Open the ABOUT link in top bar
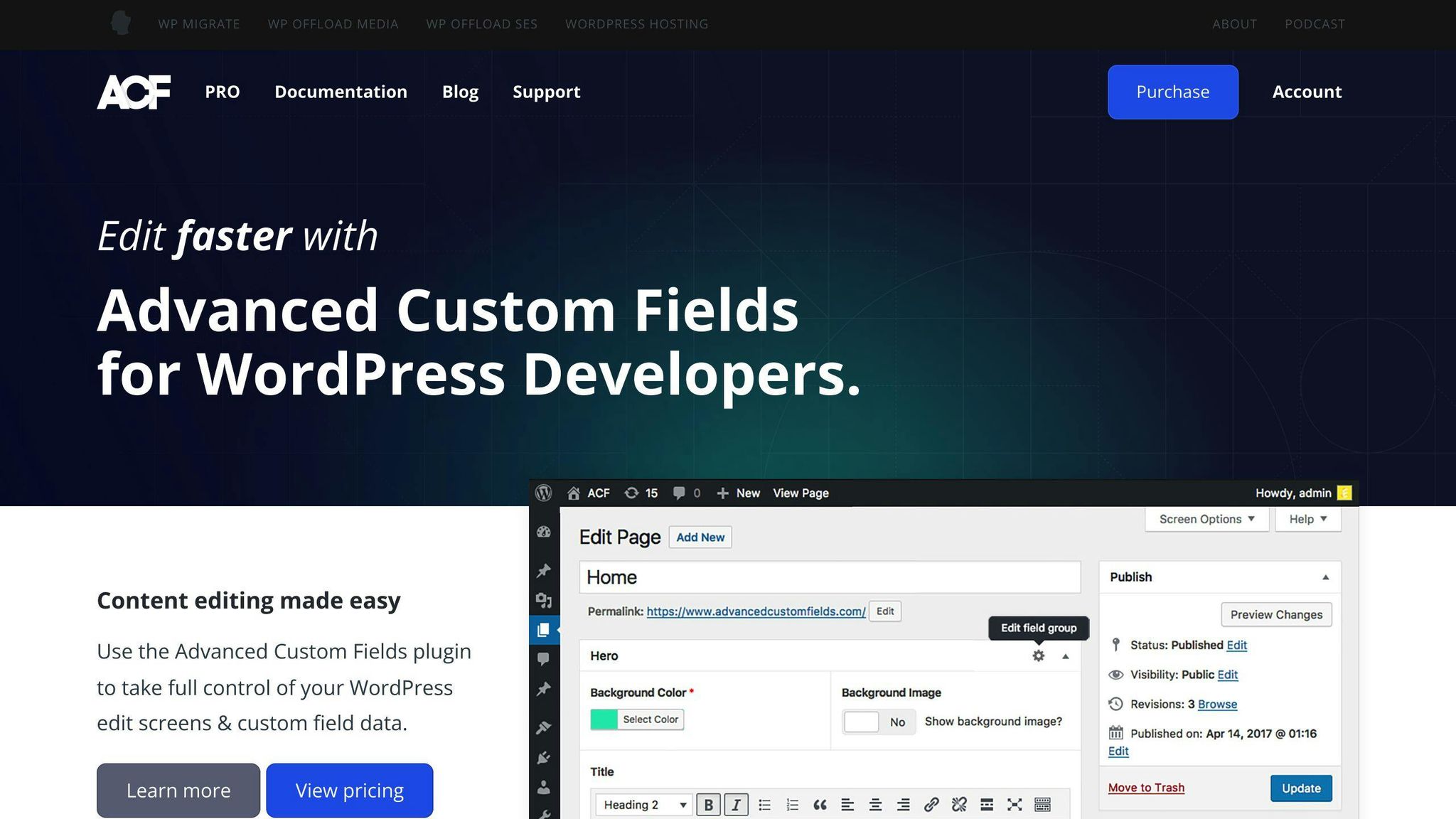Image resolution: width=1456 pixels, height=819 pixels. (1234, 24)
